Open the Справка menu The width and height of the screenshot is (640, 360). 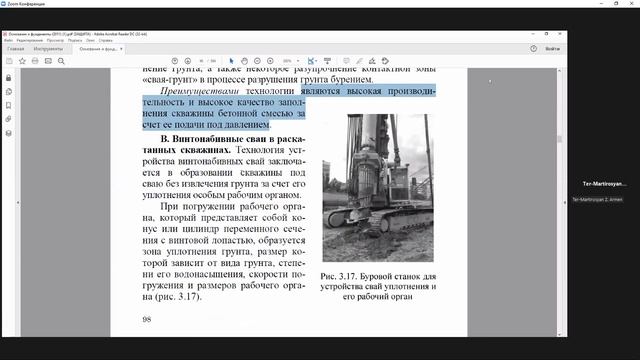point(105,40)
